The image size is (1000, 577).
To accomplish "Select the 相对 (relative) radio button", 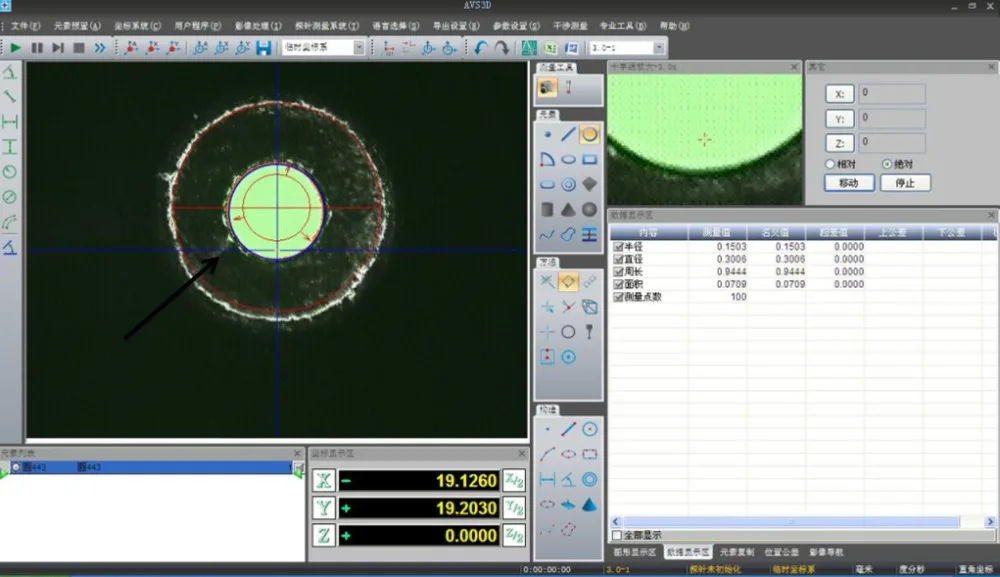I will pyautogui.click(x=830, y=164).
